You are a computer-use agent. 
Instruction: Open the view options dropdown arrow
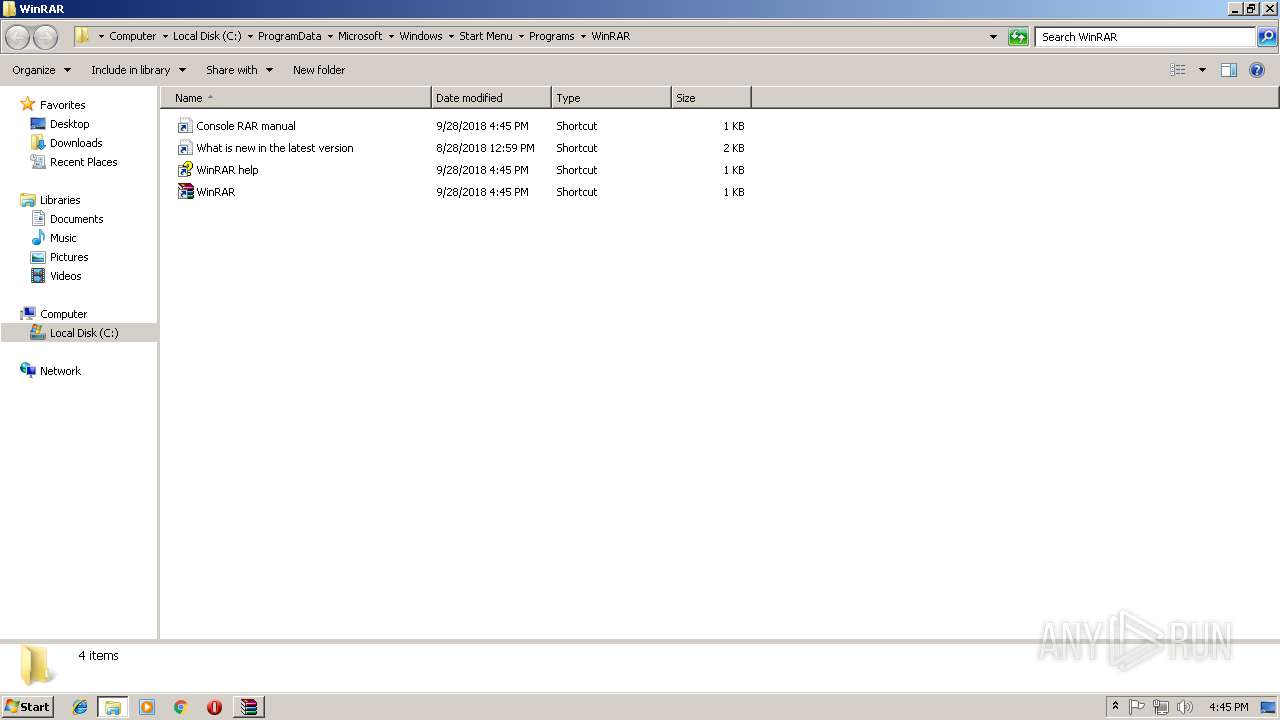[x=1202, y=70]
